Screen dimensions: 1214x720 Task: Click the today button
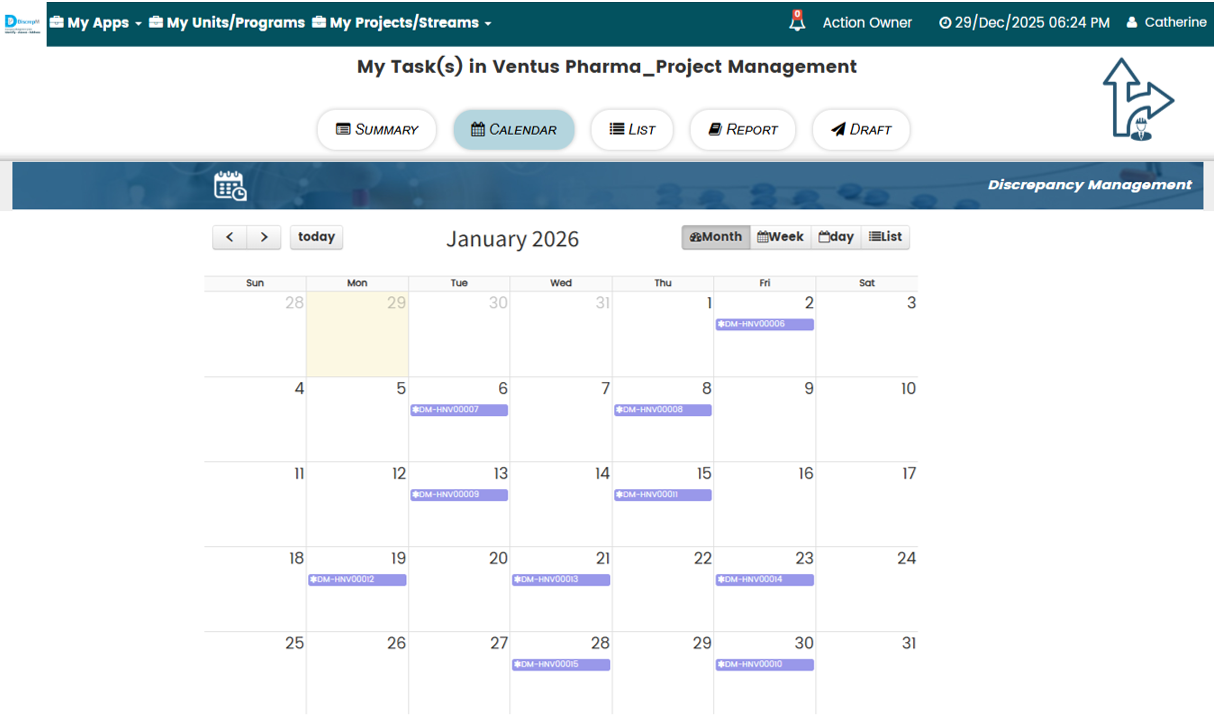(316, 237)
